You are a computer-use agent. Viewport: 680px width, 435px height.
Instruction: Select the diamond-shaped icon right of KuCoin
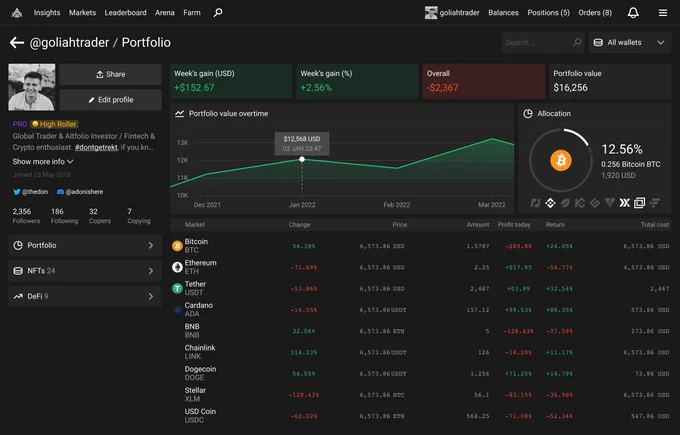coord(595,203)
